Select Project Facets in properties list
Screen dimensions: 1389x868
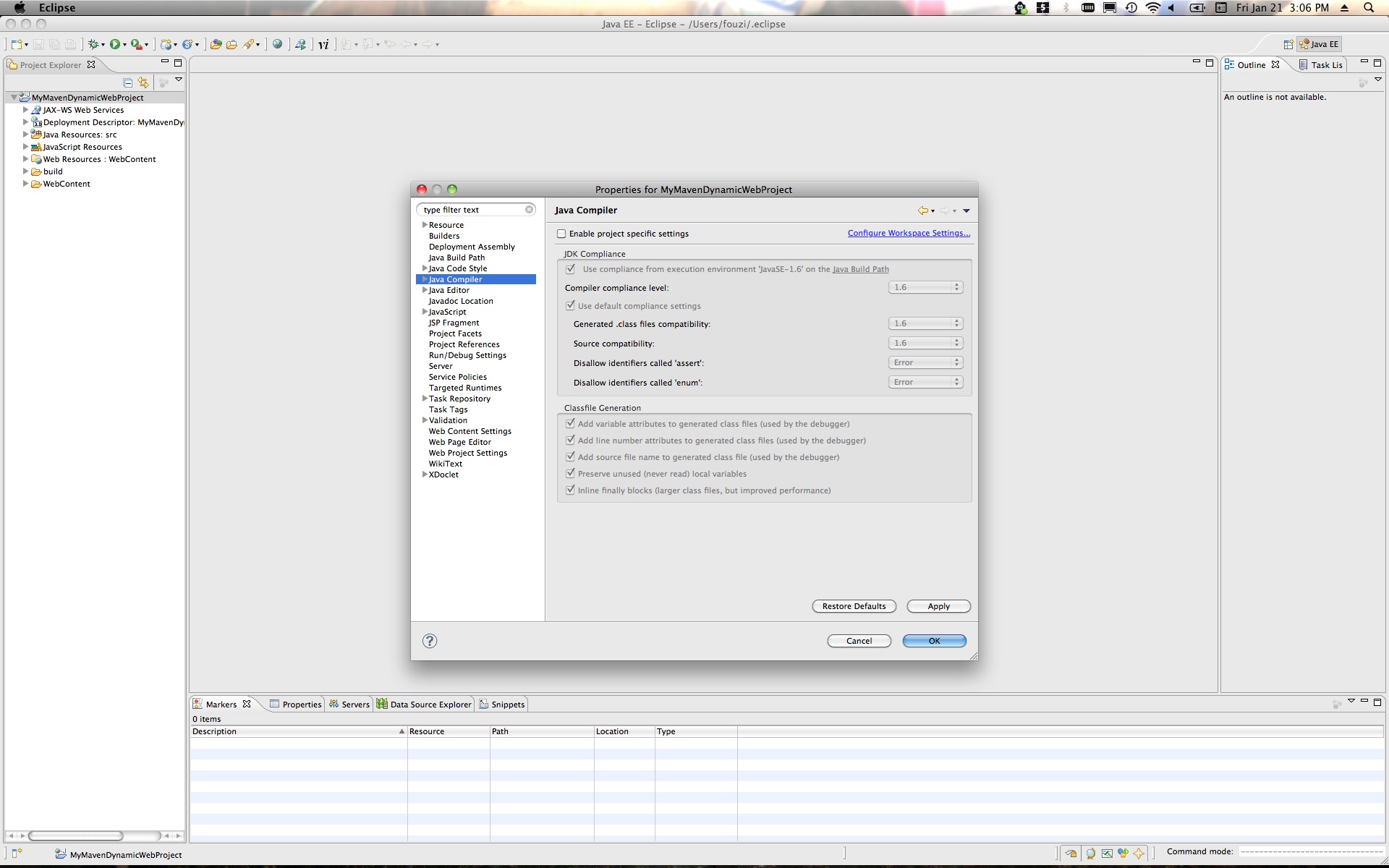point(455,333)
